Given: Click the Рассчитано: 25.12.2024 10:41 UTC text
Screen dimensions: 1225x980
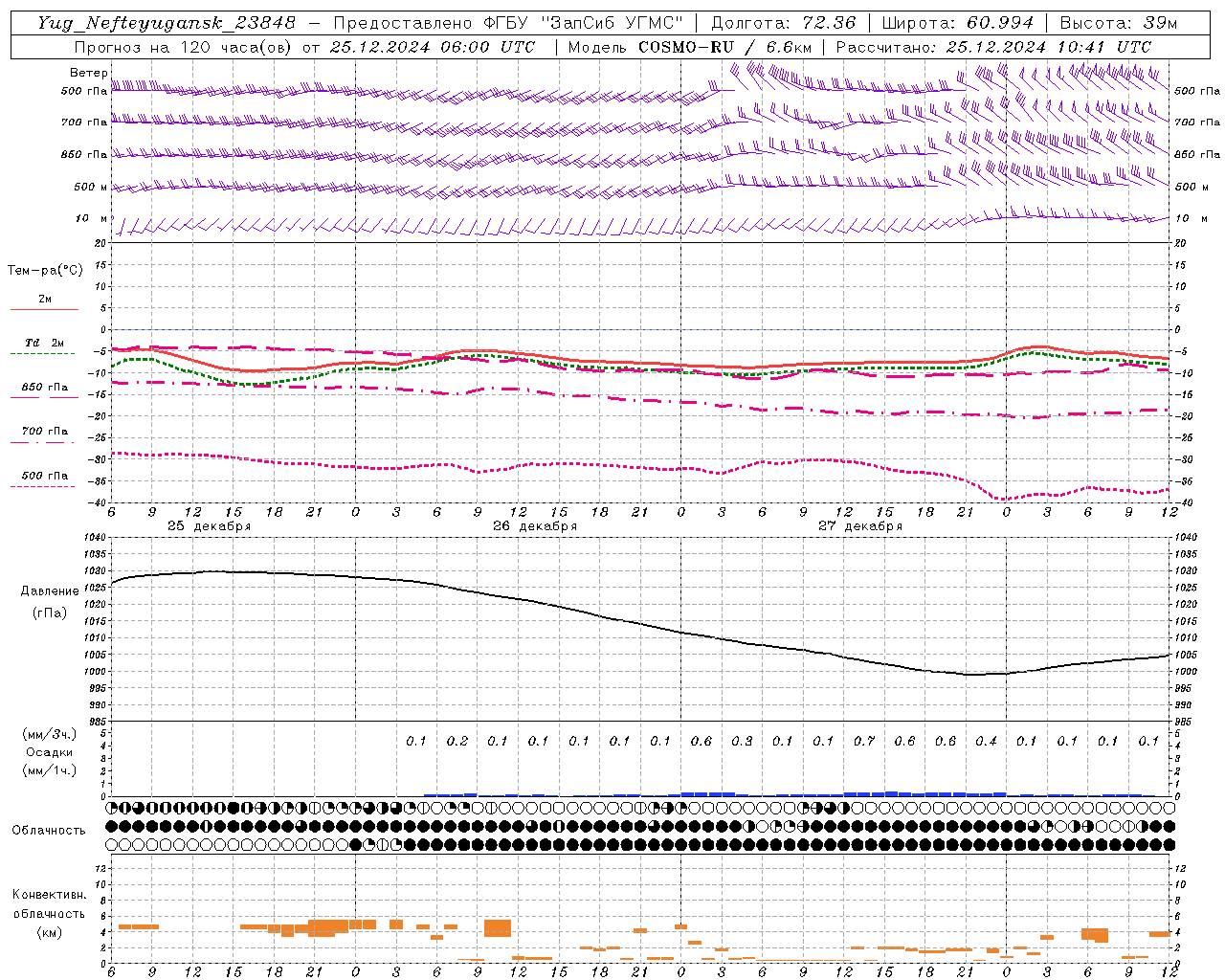Looking at the screenshot, I should (993, 47).
